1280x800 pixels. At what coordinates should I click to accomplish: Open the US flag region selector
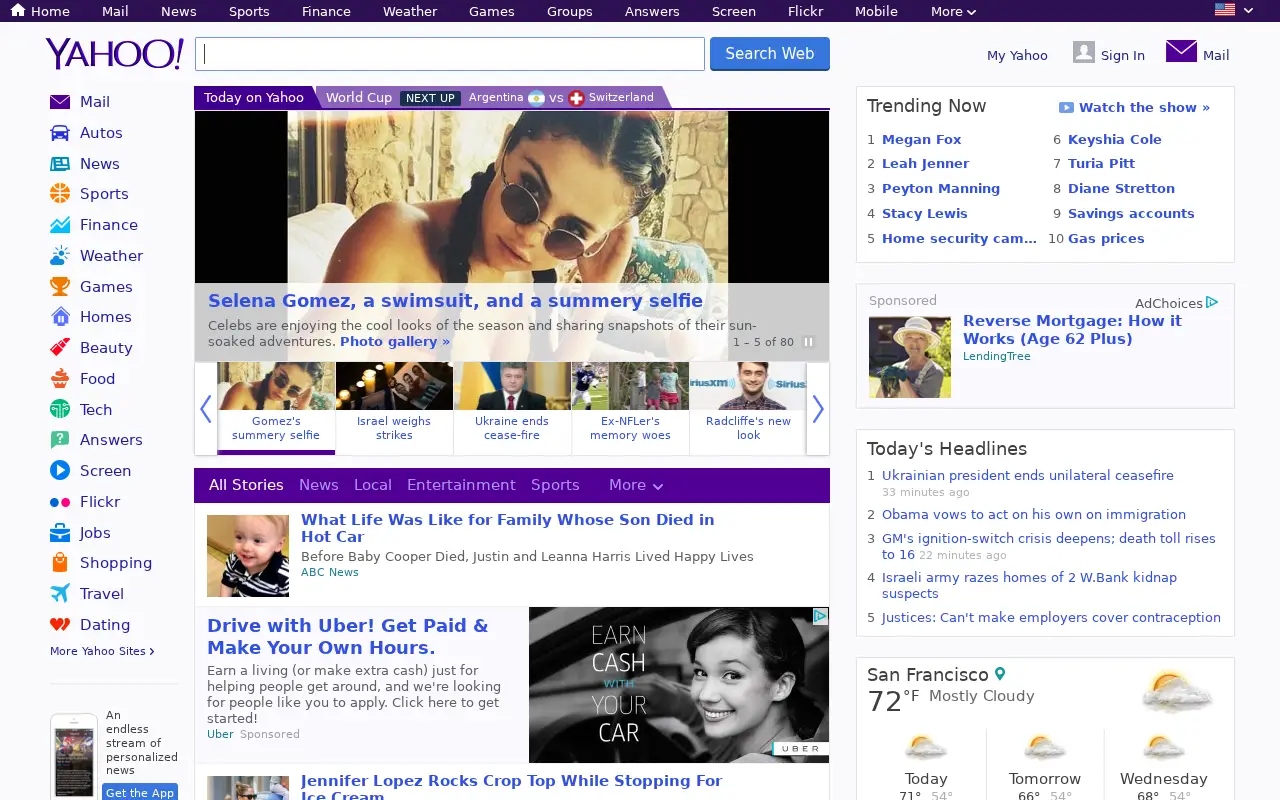[x=1234, y=10]
